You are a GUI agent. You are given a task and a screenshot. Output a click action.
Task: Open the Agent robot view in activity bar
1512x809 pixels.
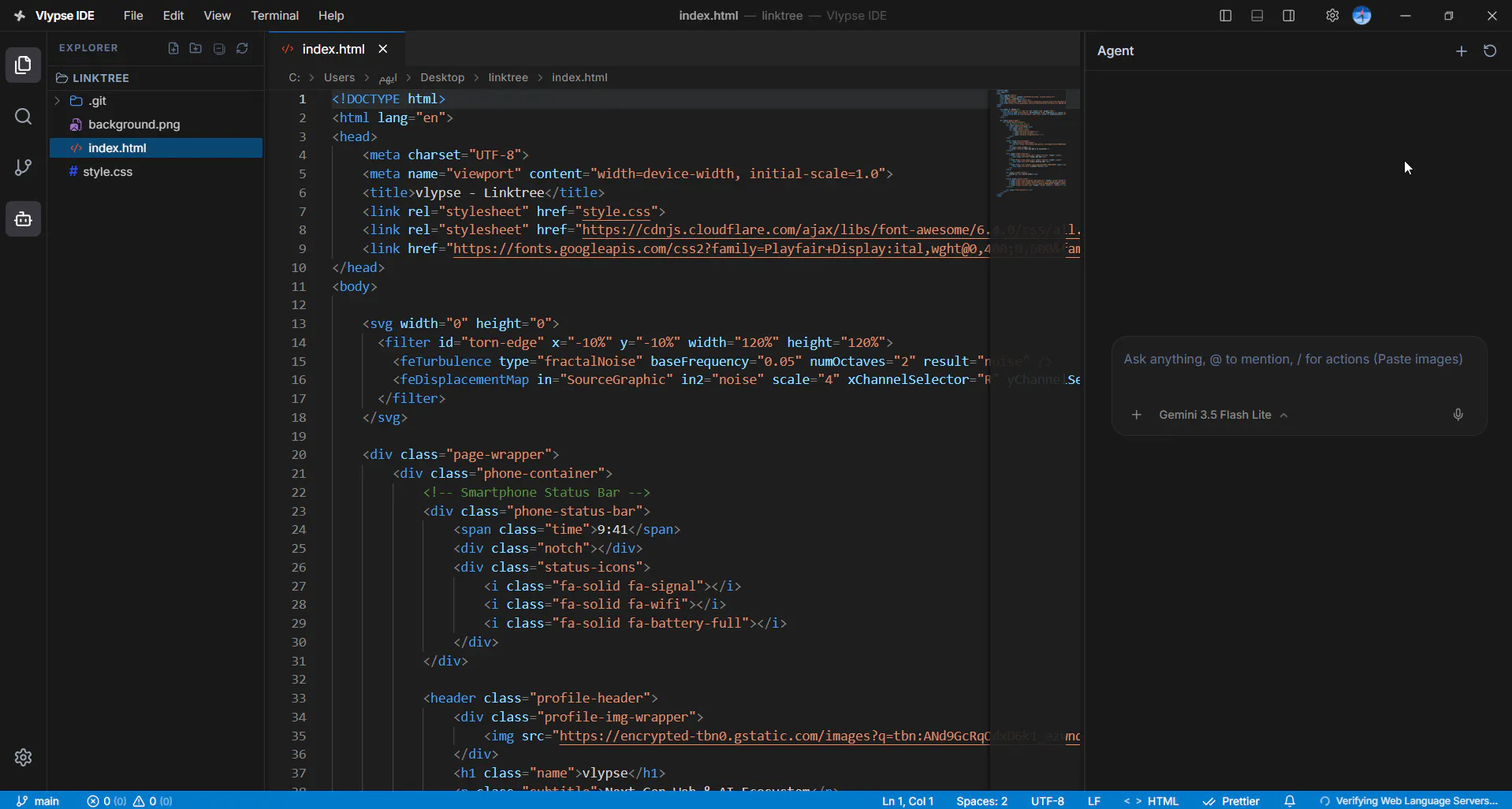pos(24,219)
